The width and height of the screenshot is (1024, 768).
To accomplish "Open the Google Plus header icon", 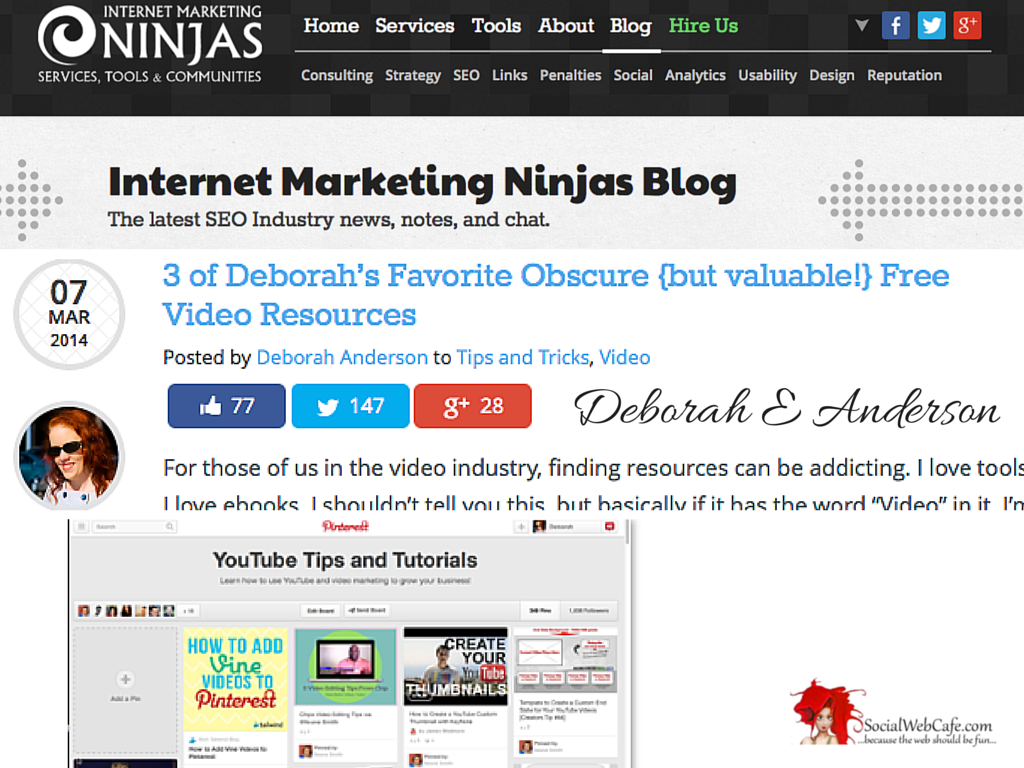I will pos(967,26).
